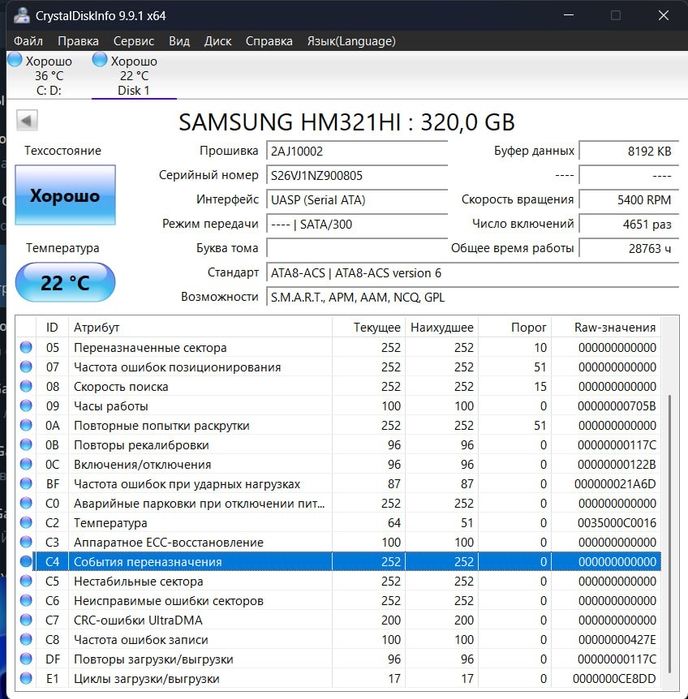688x699 pixels.
Task: Click the Raw-значения column header
Action: tap(606, 327)
